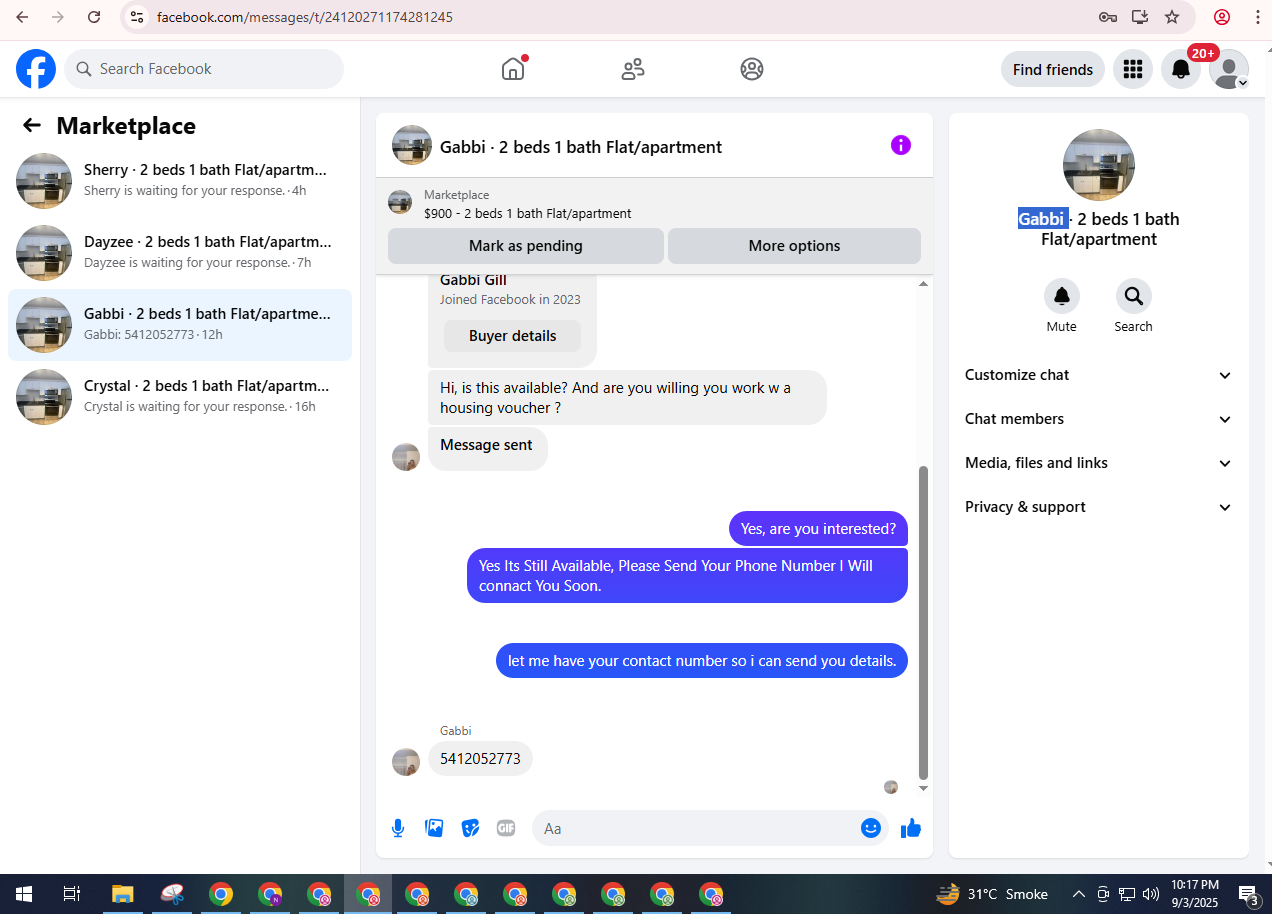Click chat scrollbar down arrow
Viewport: 1272px width, 914px height.
click(923, 789)
